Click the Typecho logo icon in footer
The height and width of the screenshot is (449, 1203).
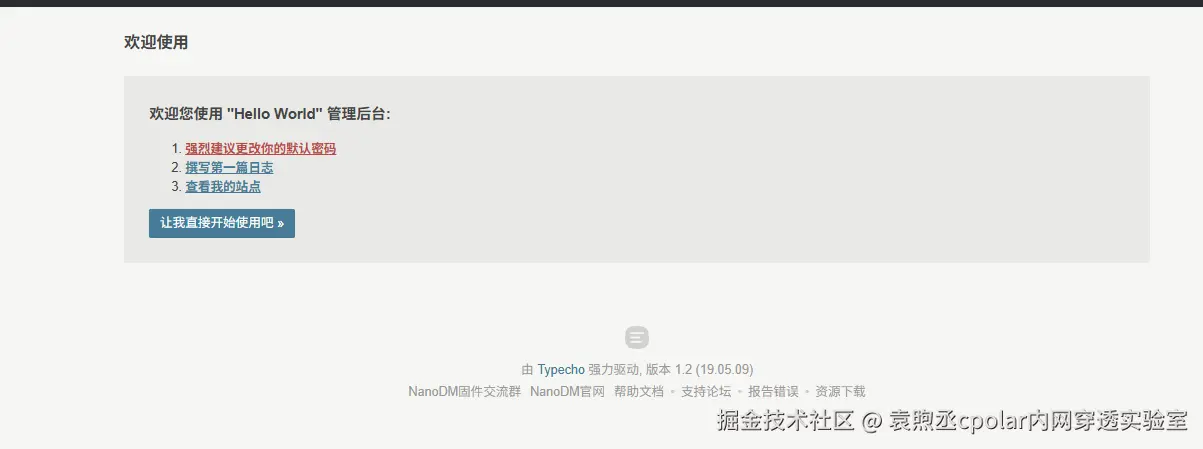click(637, 337)
